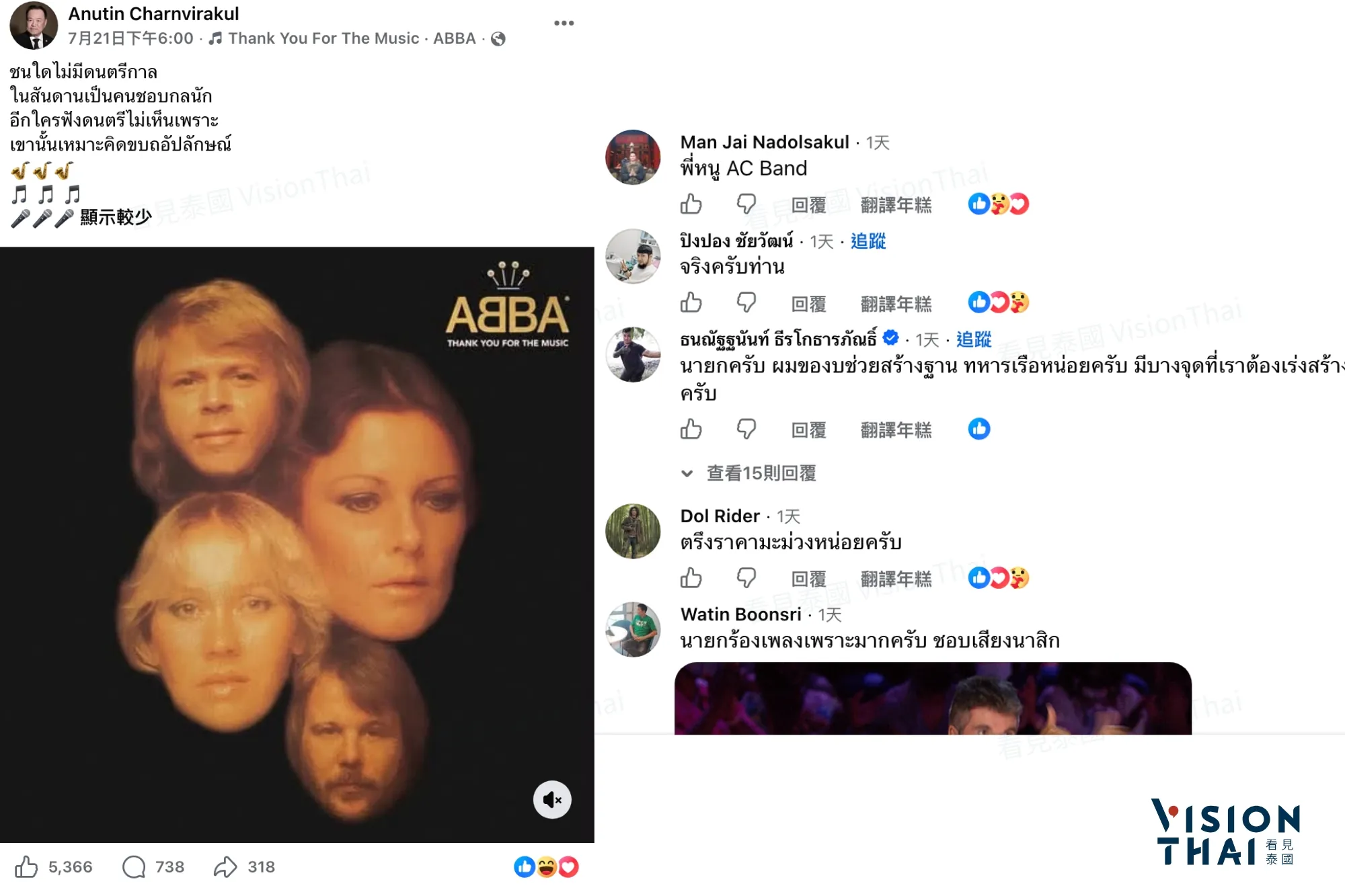Open the three-dot post options menu

(564, 23)
